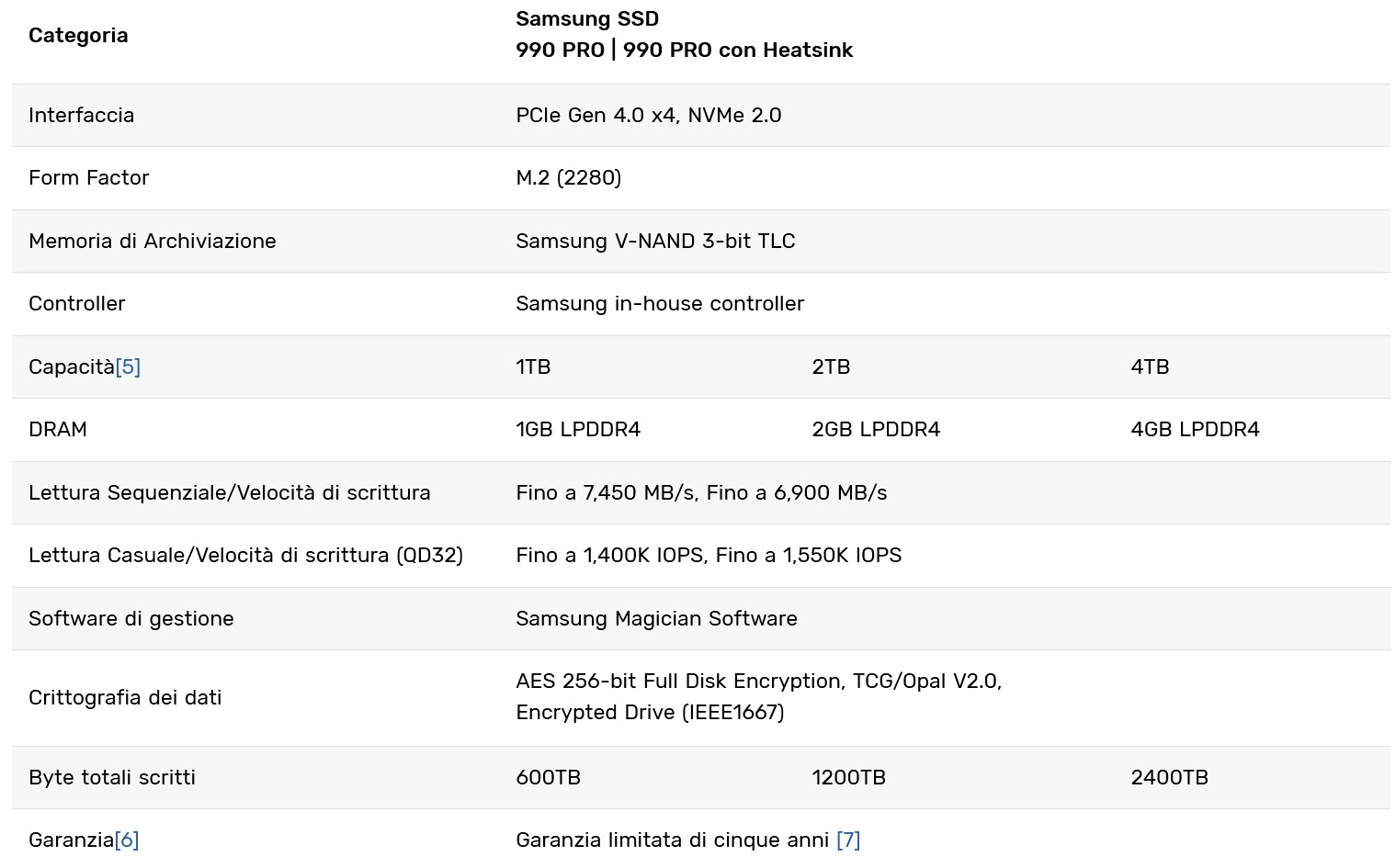Select the 2GB LPDDR4 DRAM value
Viewport: 1396px width, 868px height.
[x=876, y=429]
